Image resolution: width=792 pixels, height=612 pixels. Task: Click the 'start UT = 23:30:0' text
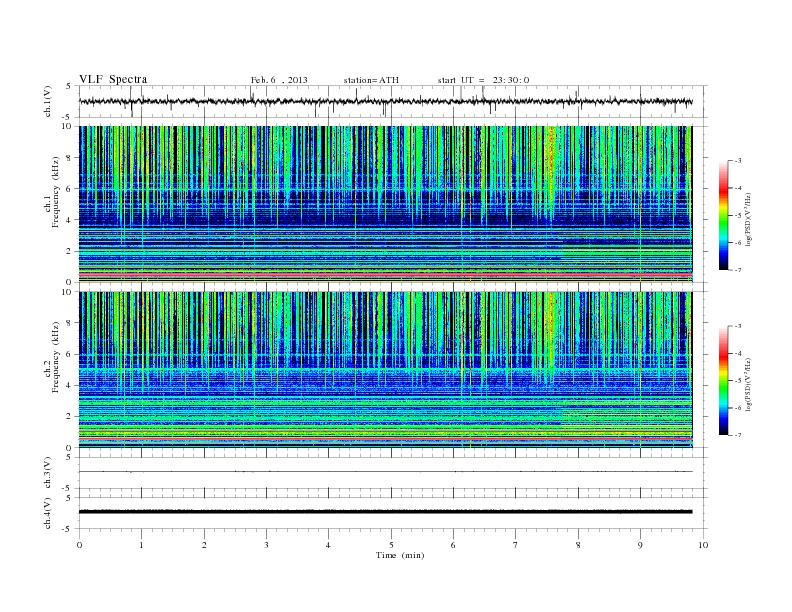pos(483,80)
